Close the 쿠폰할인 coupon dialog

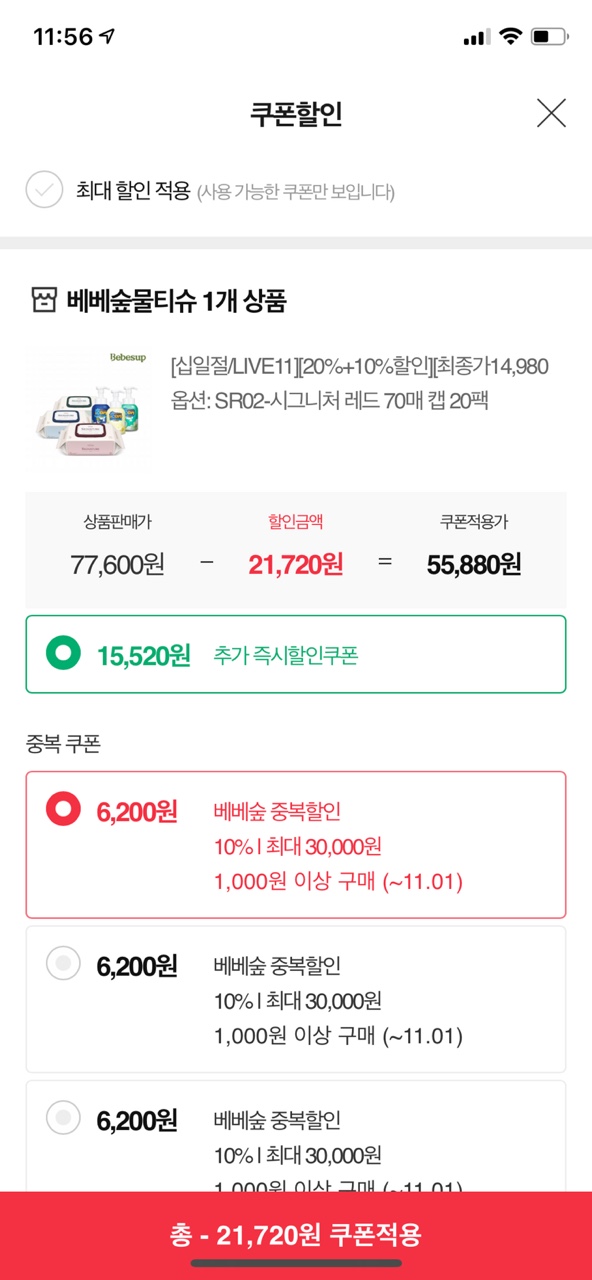(x=551, y=113)
